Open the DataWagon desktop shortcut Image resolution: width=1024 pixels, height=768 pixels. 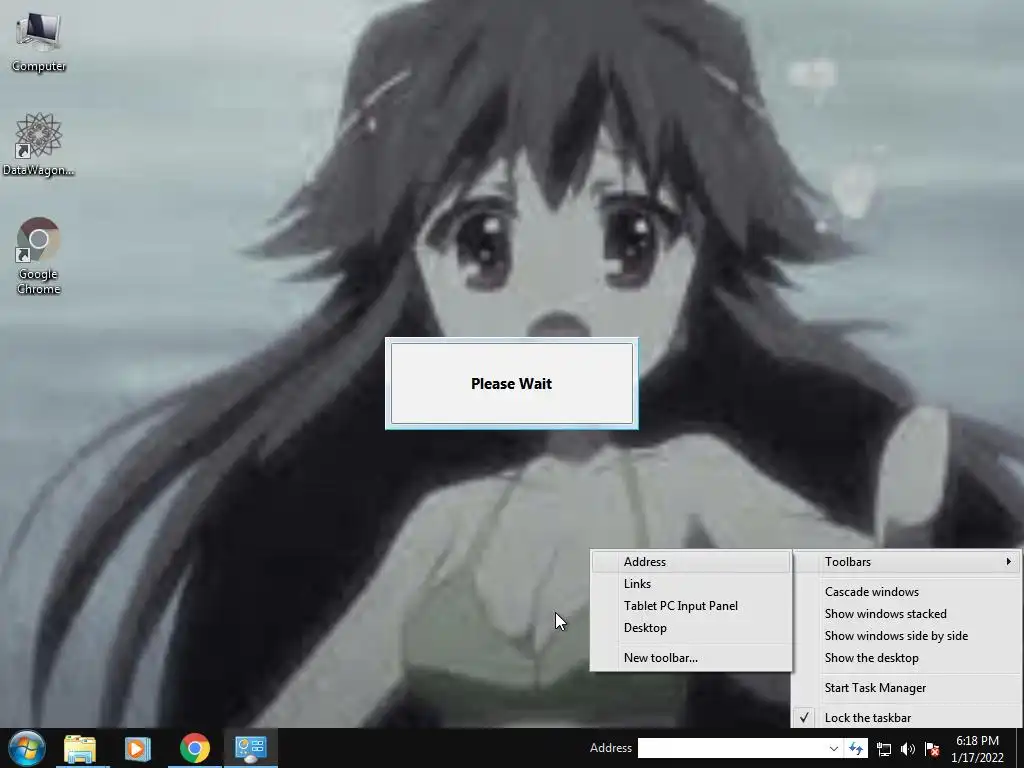[x=39, y=145]
